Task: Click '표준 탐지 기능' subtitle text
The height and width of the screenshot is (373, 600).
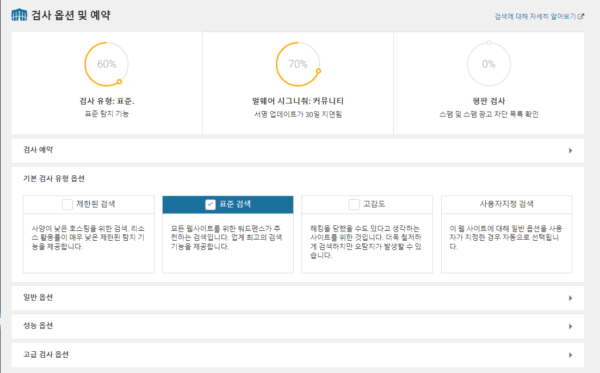Action: coord(107,114)
